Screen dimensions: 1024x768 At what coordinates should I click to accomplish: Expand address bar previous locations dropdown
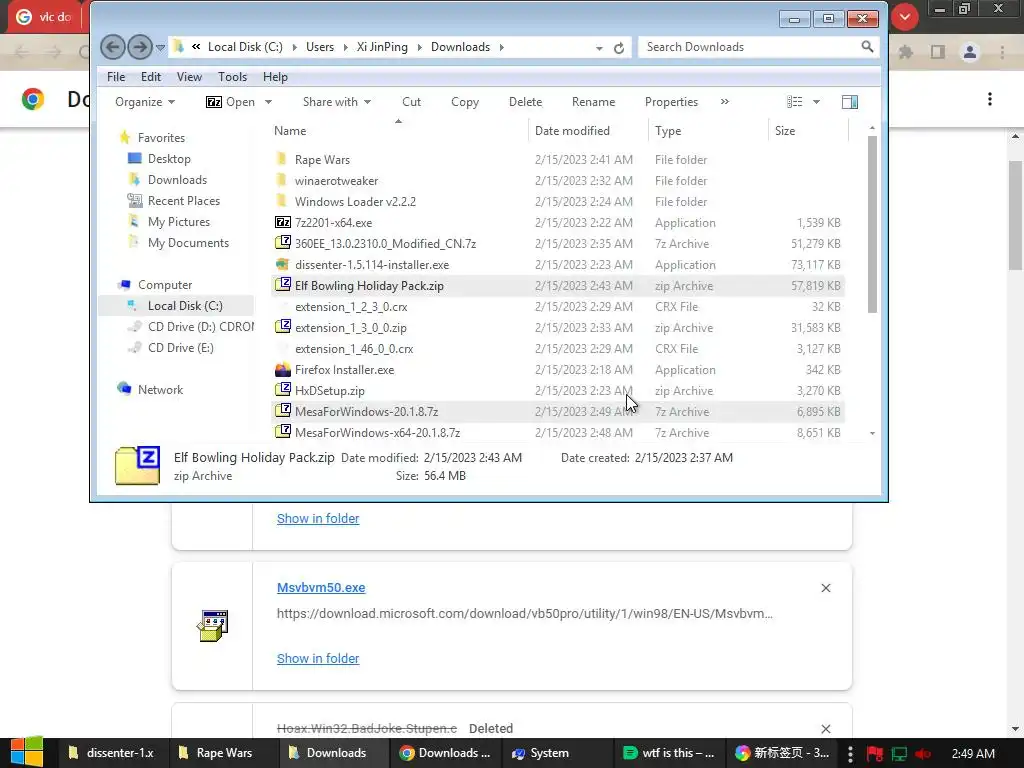(x=599, y=48)
